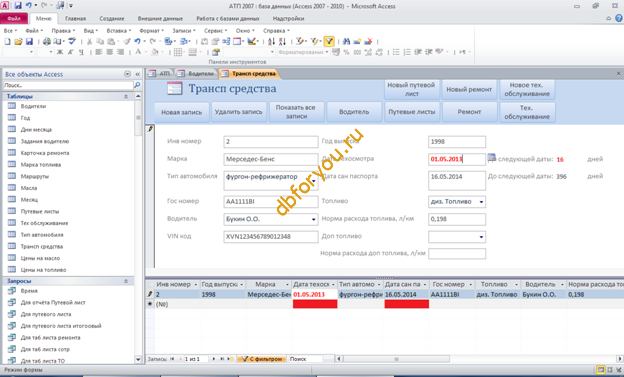Click the percent format icon
Screen dimensions: 624x377
point(346,52)
